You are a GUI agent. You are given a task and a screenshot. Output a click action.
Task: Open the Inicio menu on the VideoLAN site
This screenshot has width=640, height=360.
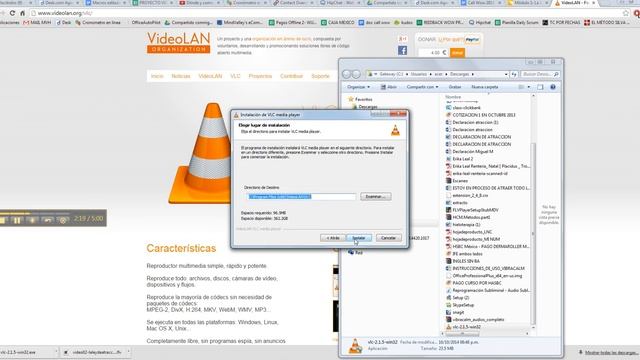tap(157, 76)
